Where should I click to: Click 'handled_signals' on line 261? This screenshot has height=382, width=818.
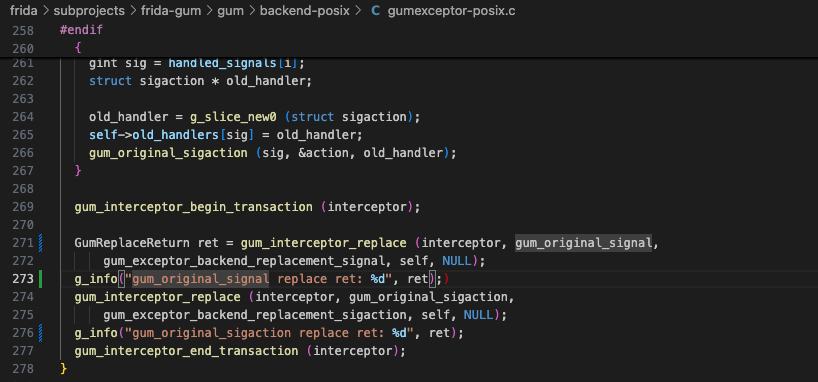pos(221,64)
